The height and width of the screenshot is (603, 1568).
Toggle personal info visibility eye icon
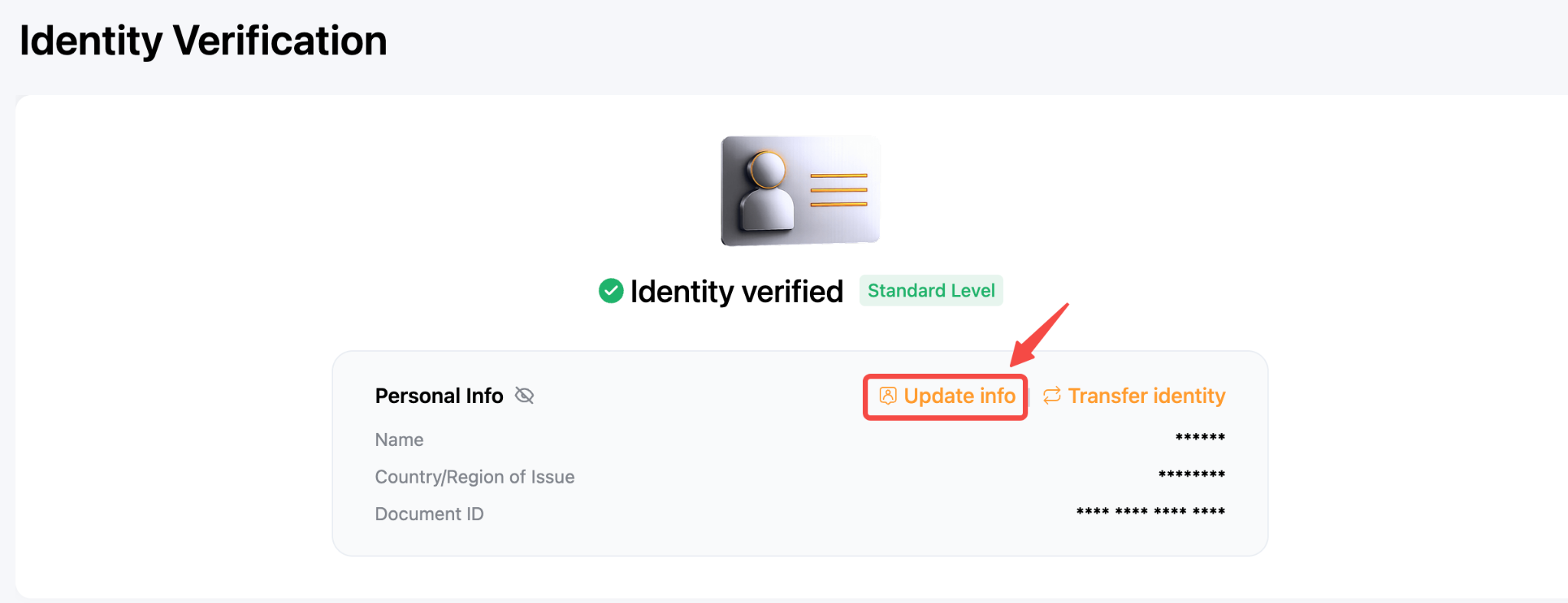524,395
